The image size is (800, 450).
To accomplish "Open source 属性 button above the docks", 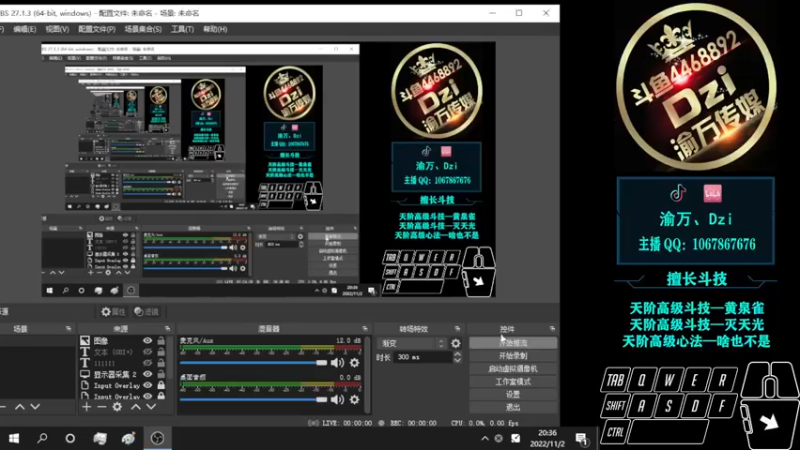I will (113, 311).
